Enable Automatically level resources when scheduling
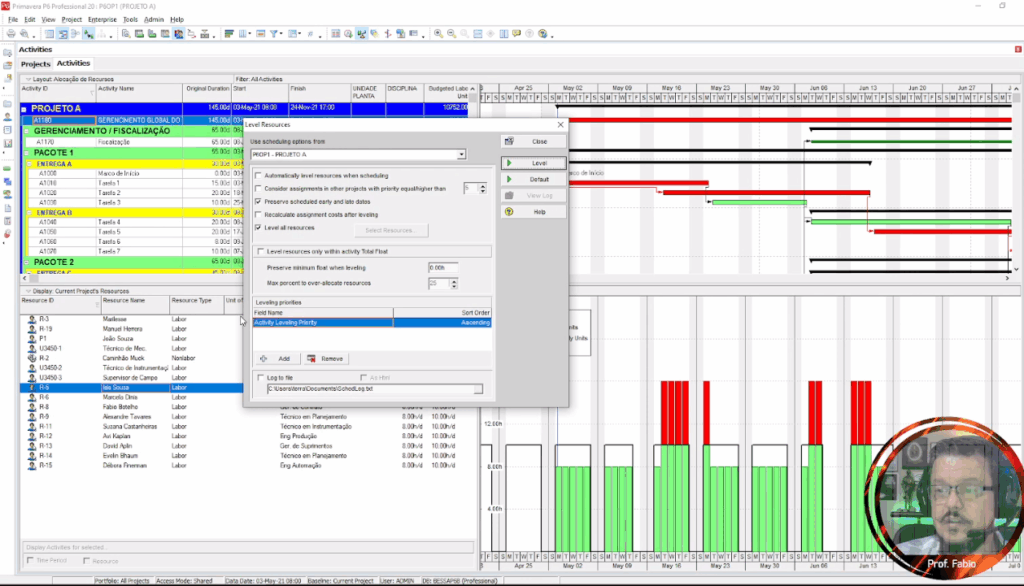 point(258,175)
